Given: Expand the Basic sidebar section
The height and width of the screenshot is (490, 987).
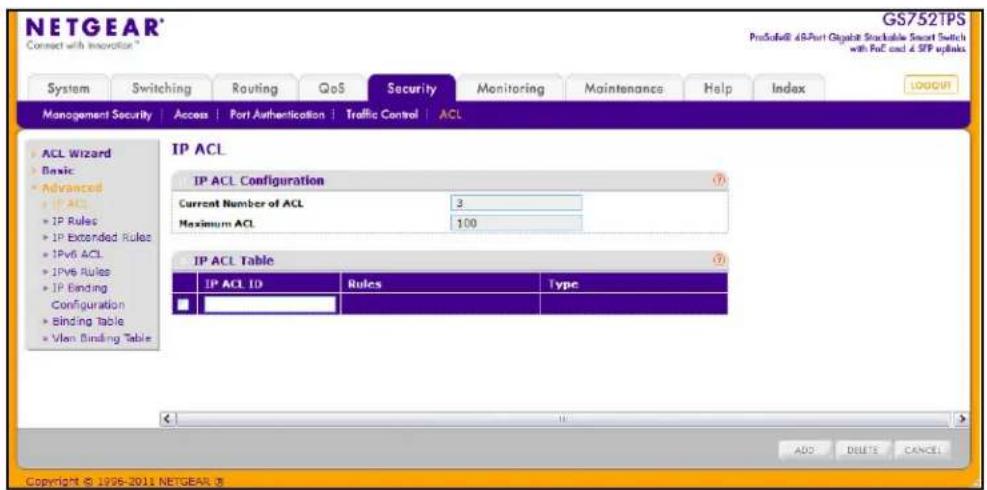Looking at the screenshot, I should 58,170.
